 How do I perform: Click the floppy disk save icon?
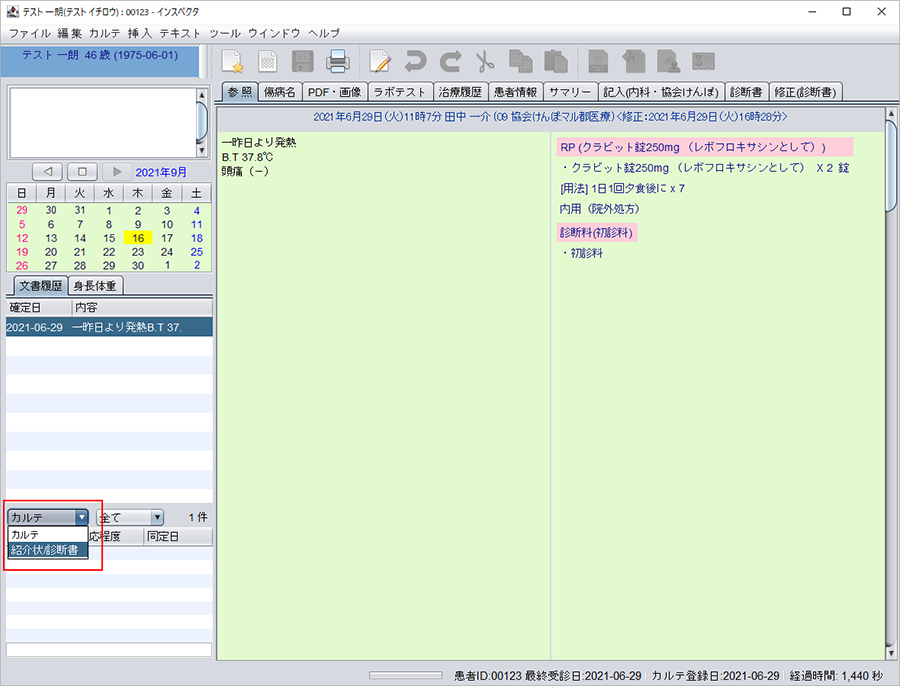pos(302,61)
